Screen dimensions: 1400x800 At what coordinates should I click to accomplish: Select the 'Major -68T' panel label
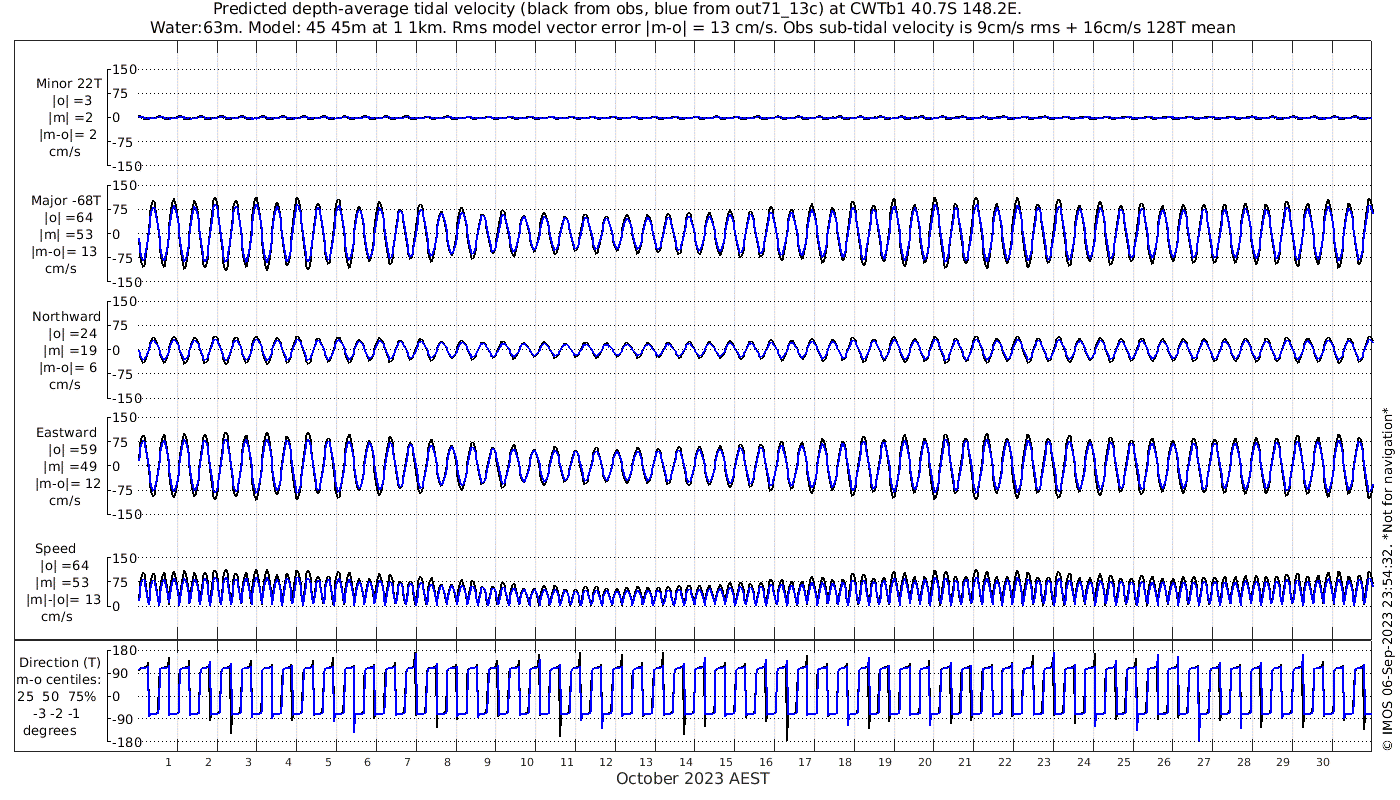tap(66, 200)
